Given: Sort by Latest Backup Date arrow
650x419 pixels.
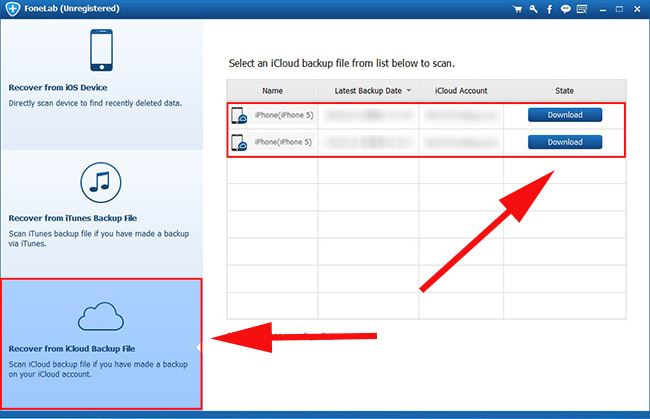Looking at the screenshot, I should [409, 90].
